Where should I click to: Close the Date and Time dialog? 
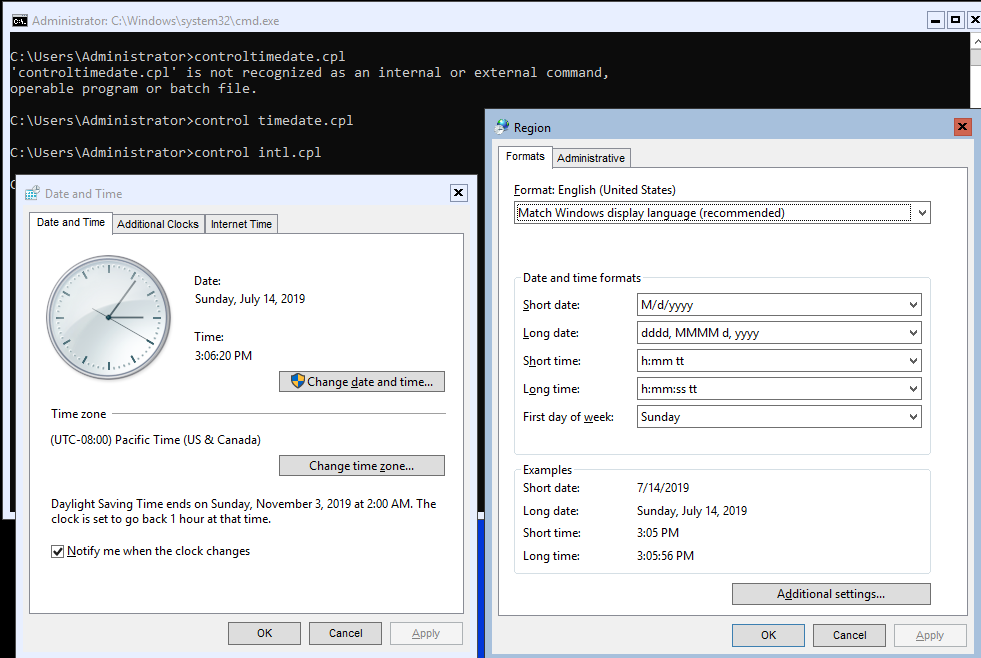pyautogui.click(x=458, y=193)
